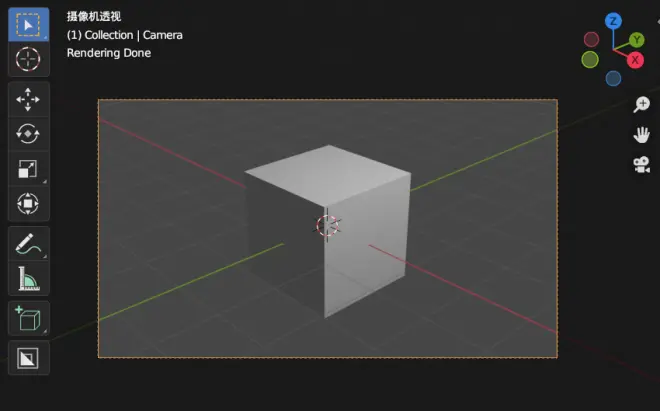Click the 'Rendering Done' status text
The width and height of the screenshot is (660, 411).
coord(109,53)
